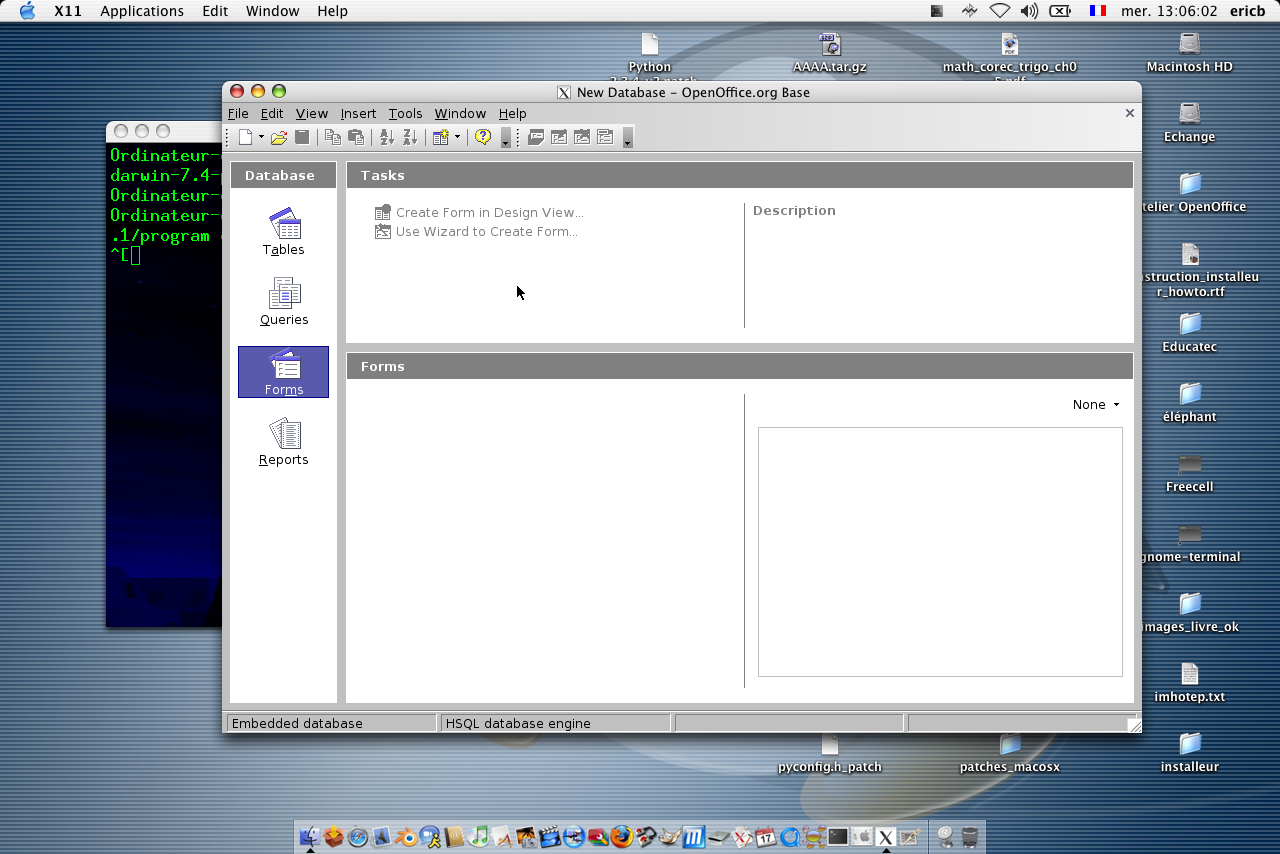Click the X11 icon in the Dock

886,837
